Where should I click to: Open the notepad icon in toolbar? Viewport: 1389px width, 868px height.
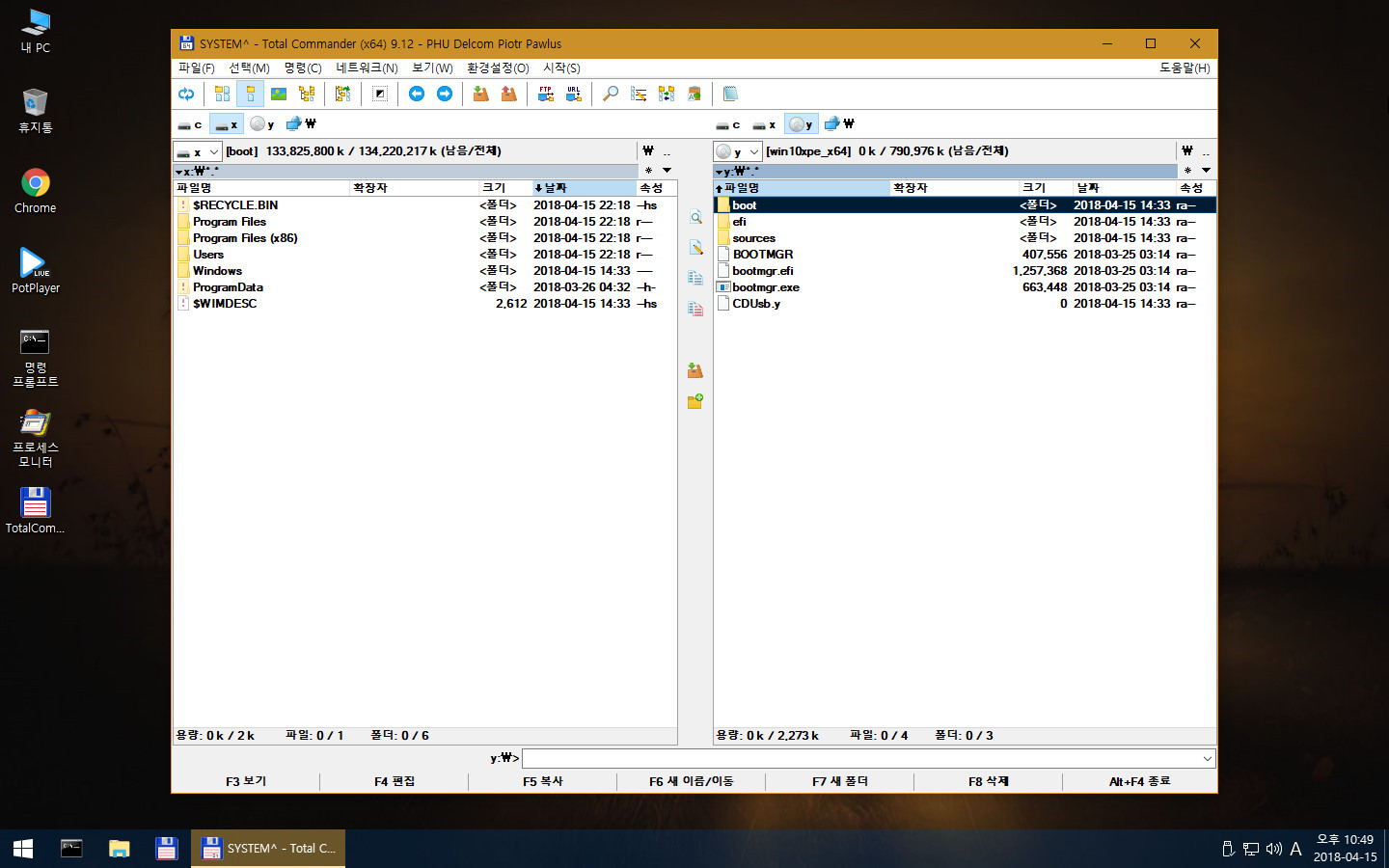730,94
